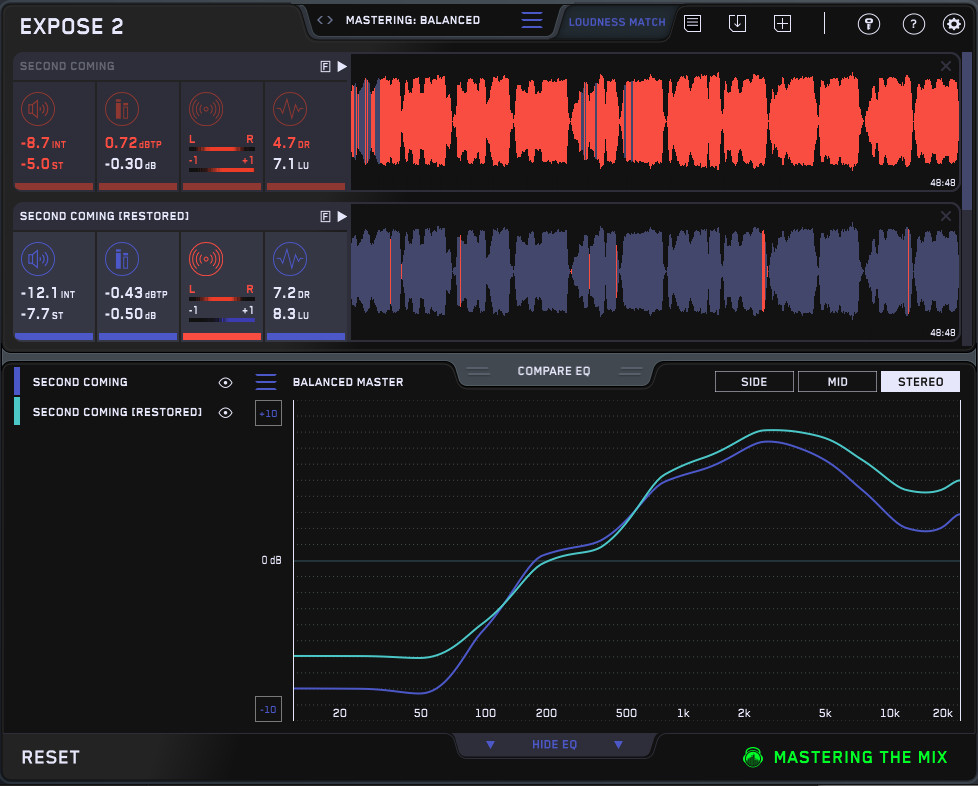The height and width of the screenshot is (786, 978).
Task: Open the help question mark icon
Action: point(913,24)
